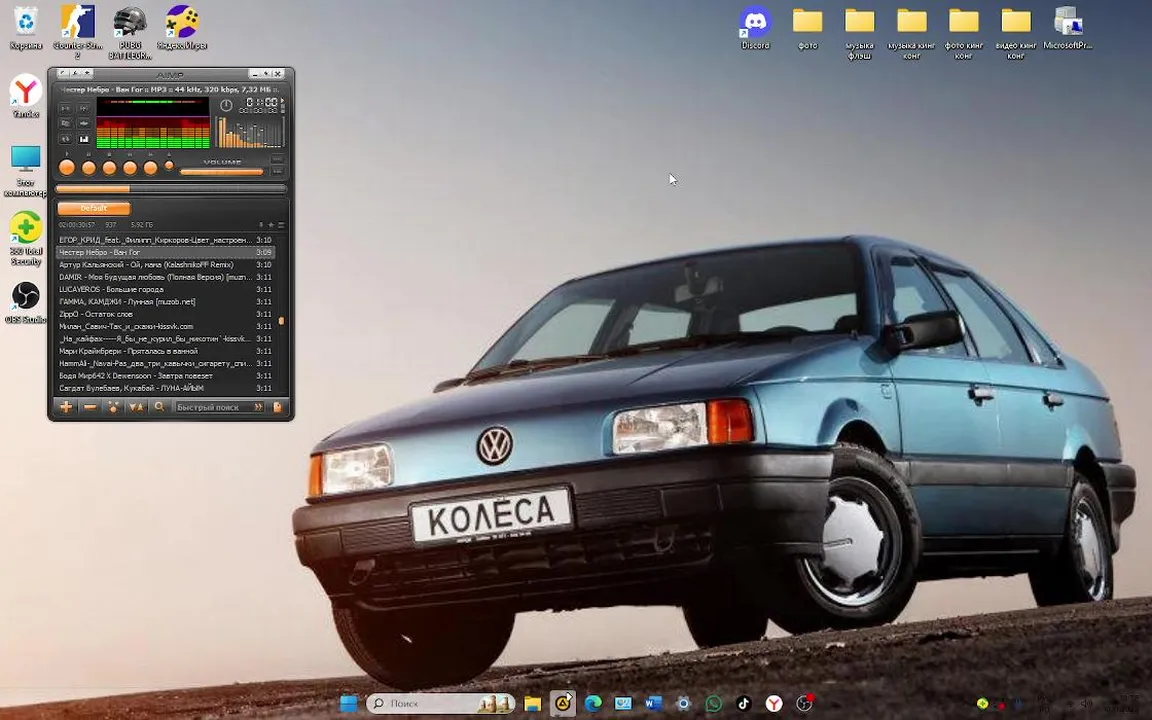Image resolution: width=1152 pixels, height=720 pixels.
Task: Click the magnifier search icon in playlist toolbar
Action: (159, 407)
